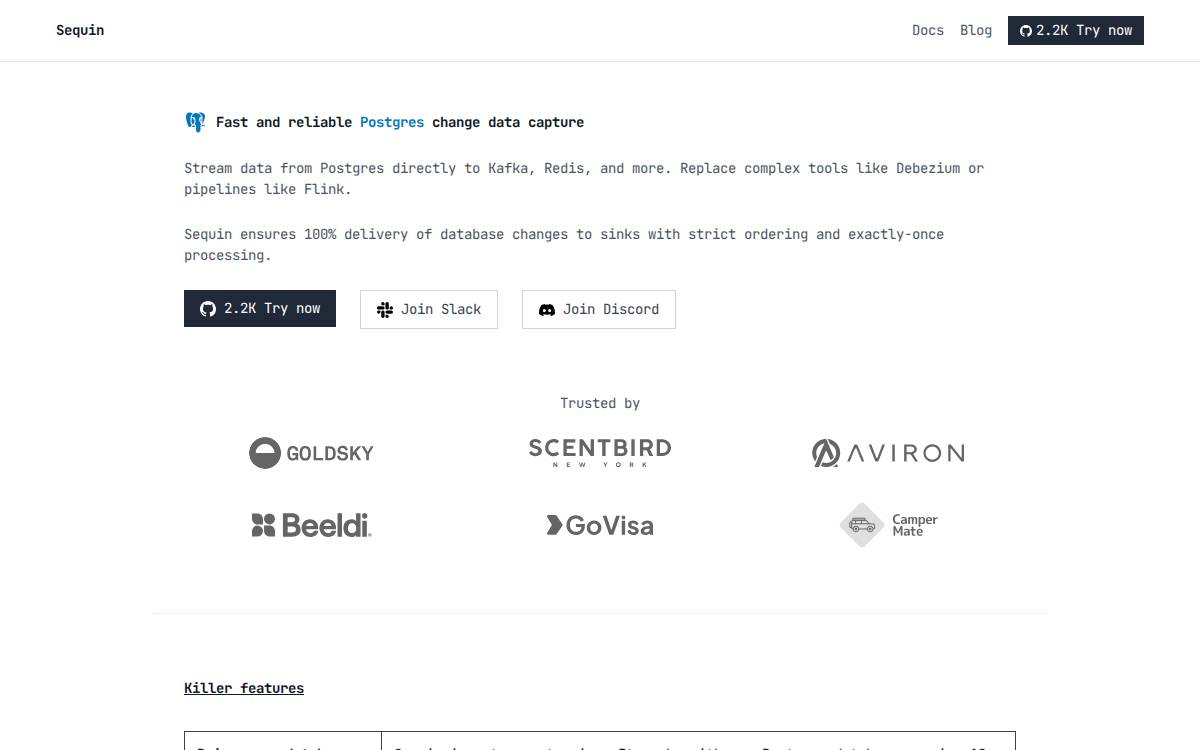
Task: Click the GitHub icon in main Try now button
Action: (x=208, y=309)
